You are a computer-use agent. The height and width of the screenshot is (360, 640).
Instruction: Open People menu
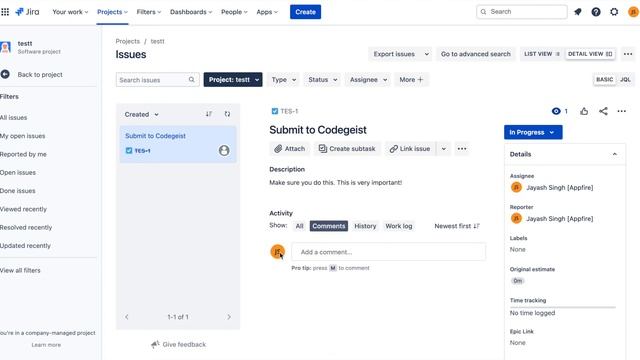(234, 12)
